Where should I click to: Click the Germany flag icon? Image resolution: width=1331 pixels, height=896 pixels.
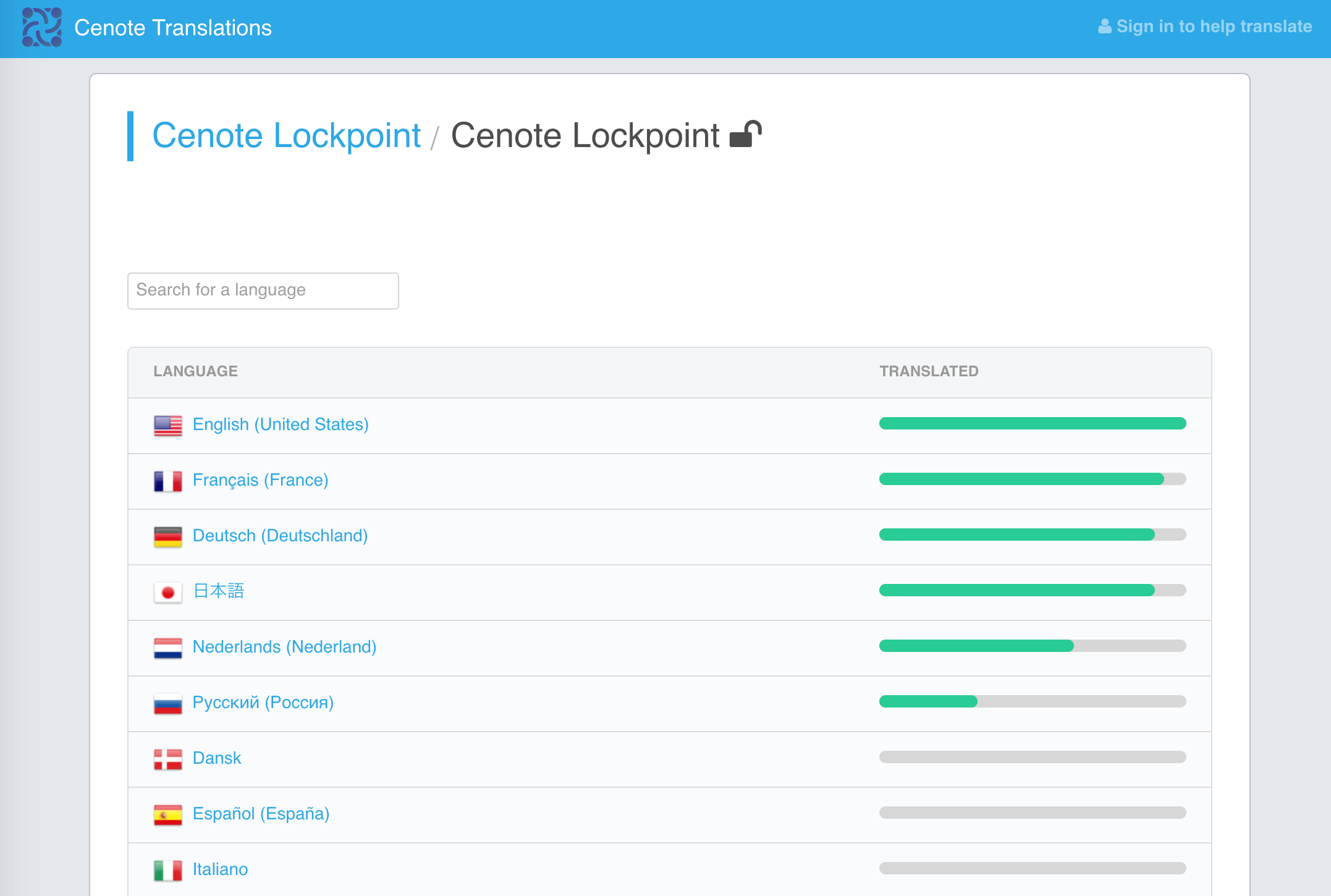tap(168, 536)
